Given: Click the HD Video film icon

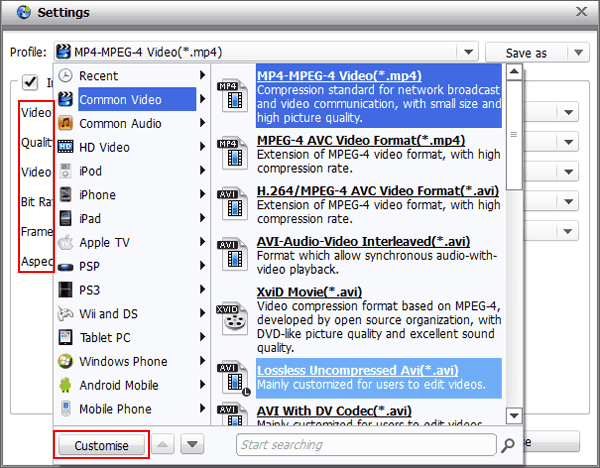Looking at the screenshot, I should [x=65, y=147].
